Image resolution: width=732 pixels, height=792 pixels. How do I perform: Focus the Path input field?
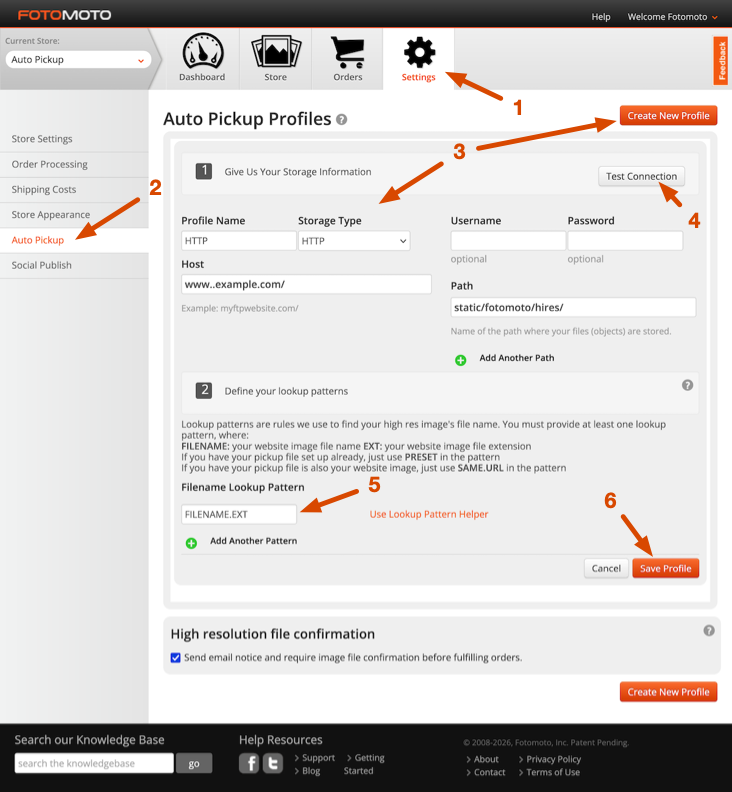coord(573,308)
